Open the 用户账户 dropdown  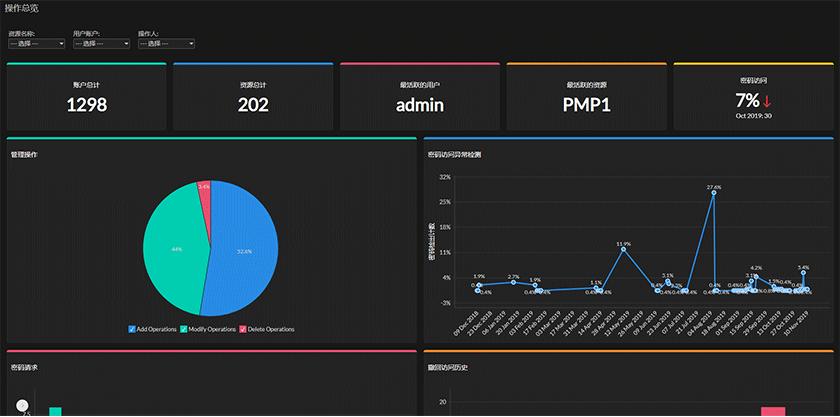click(x=101, y=43)
